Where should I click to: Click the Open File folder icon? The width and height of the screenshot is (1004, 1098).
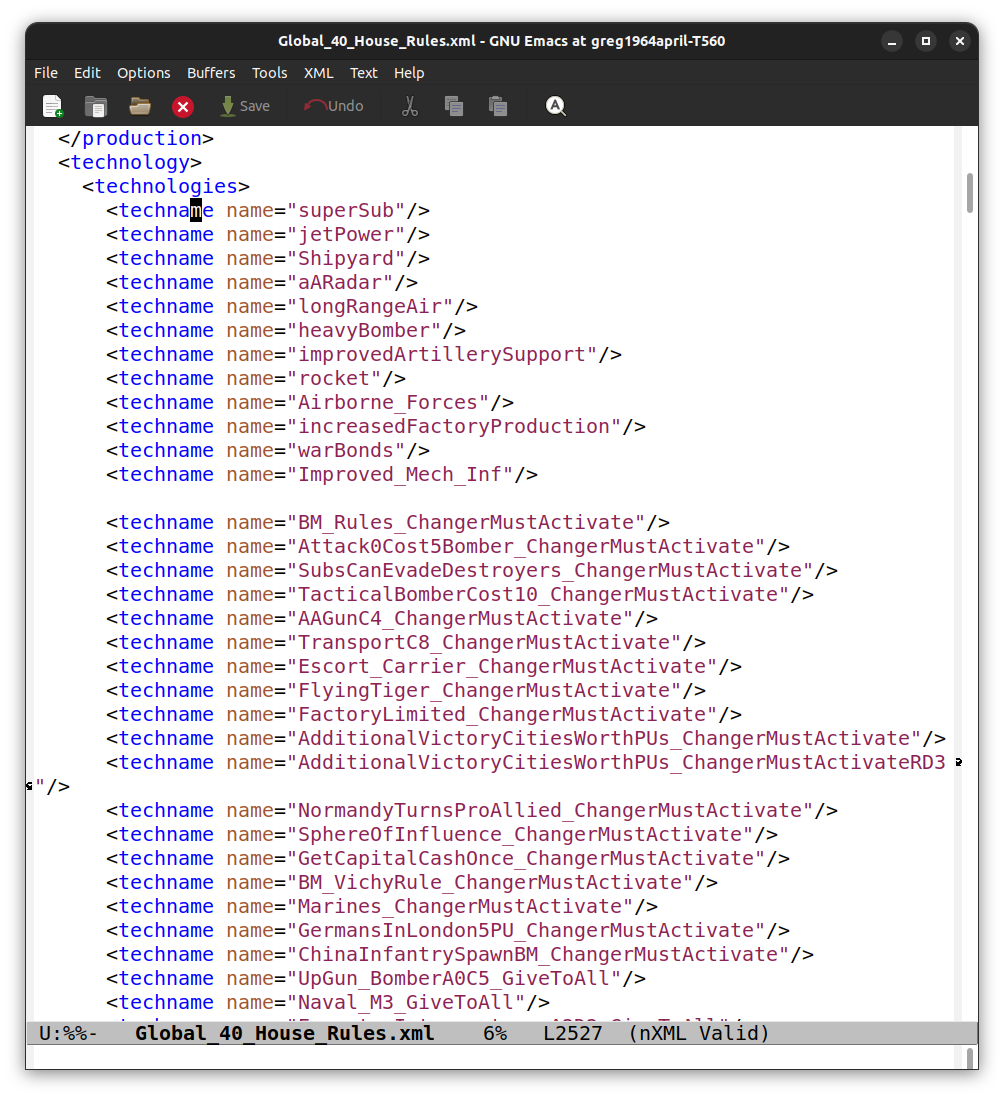pos(140,106)
